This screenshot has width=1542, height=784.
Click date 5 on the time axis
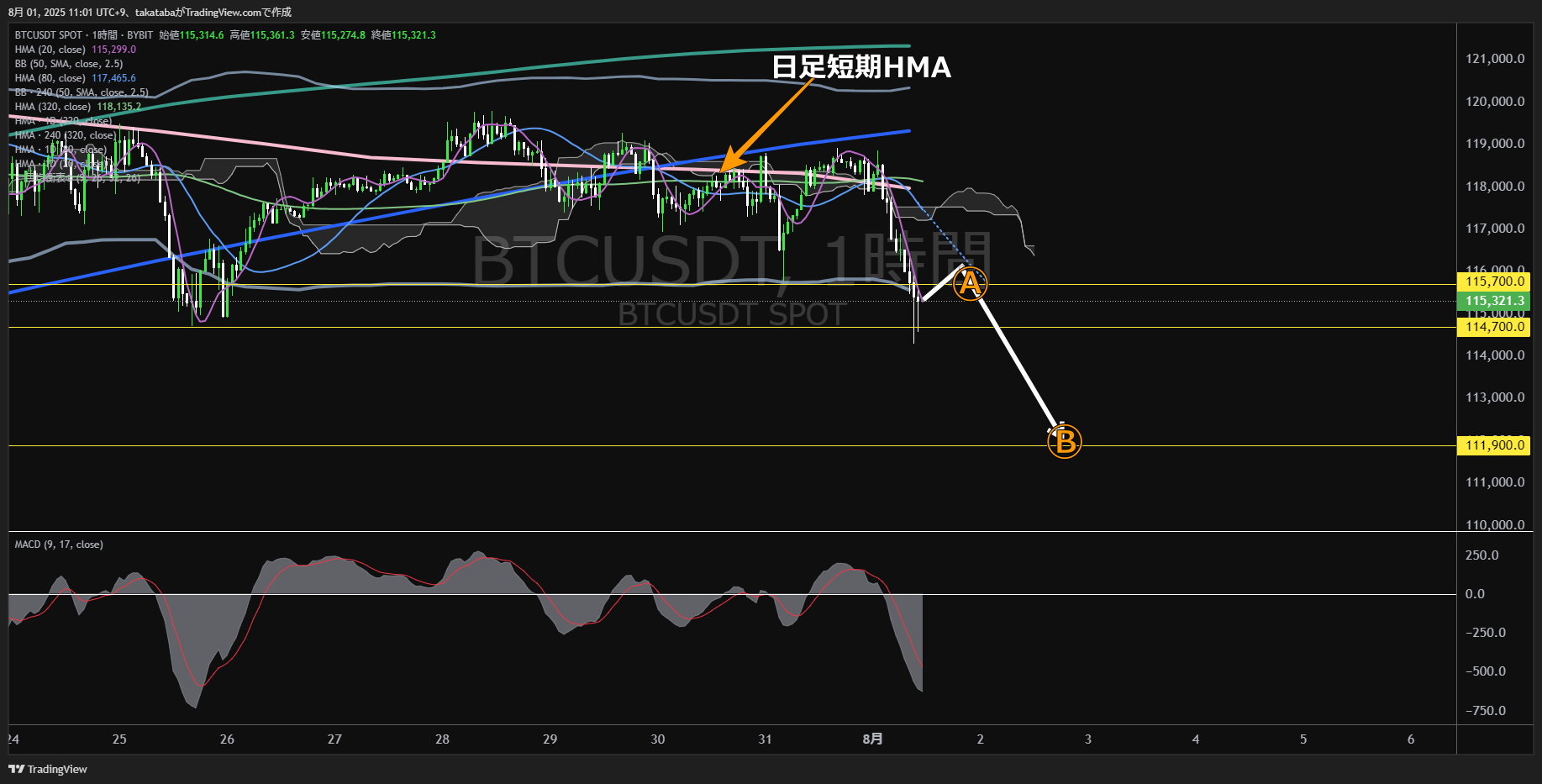[x=1303, y=739]
